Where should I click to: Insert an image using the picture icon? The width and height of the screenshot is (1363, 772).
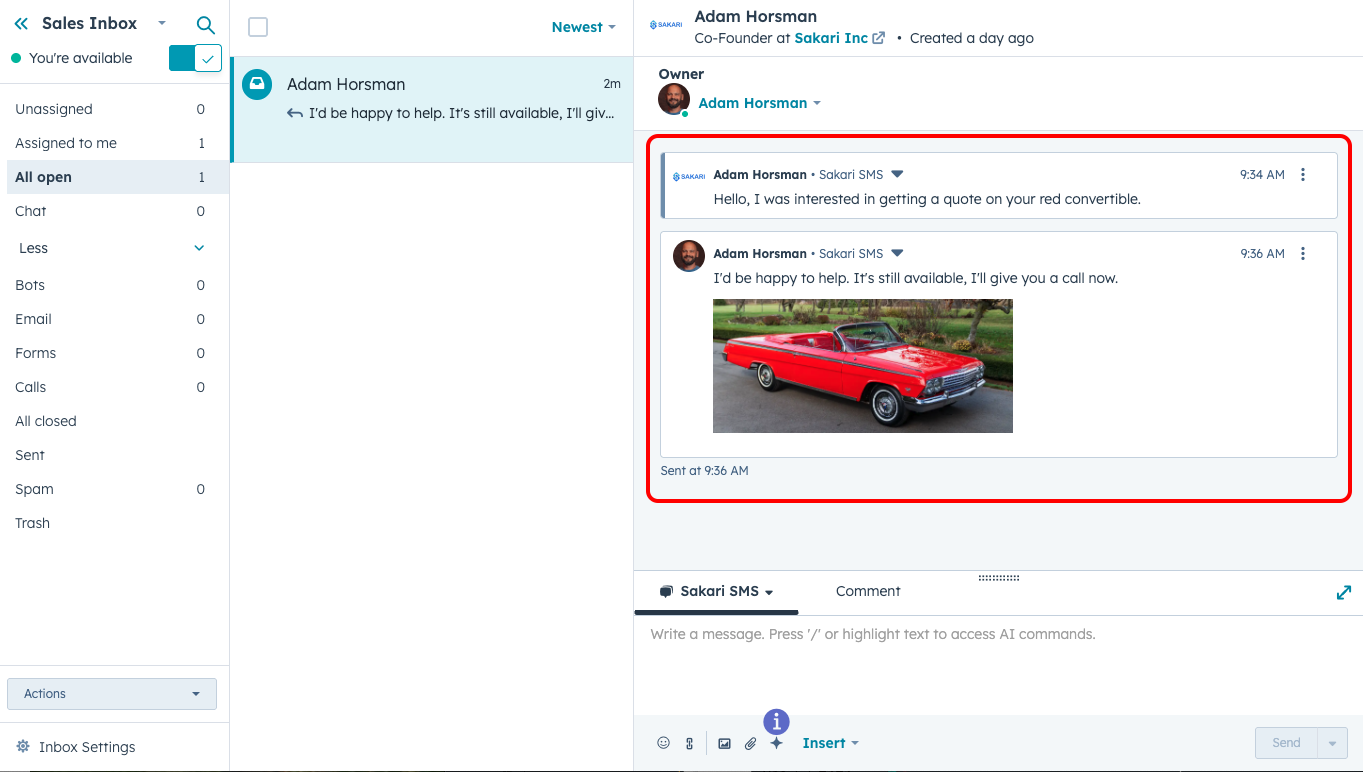pyautogui.click(x=724, y=743)
